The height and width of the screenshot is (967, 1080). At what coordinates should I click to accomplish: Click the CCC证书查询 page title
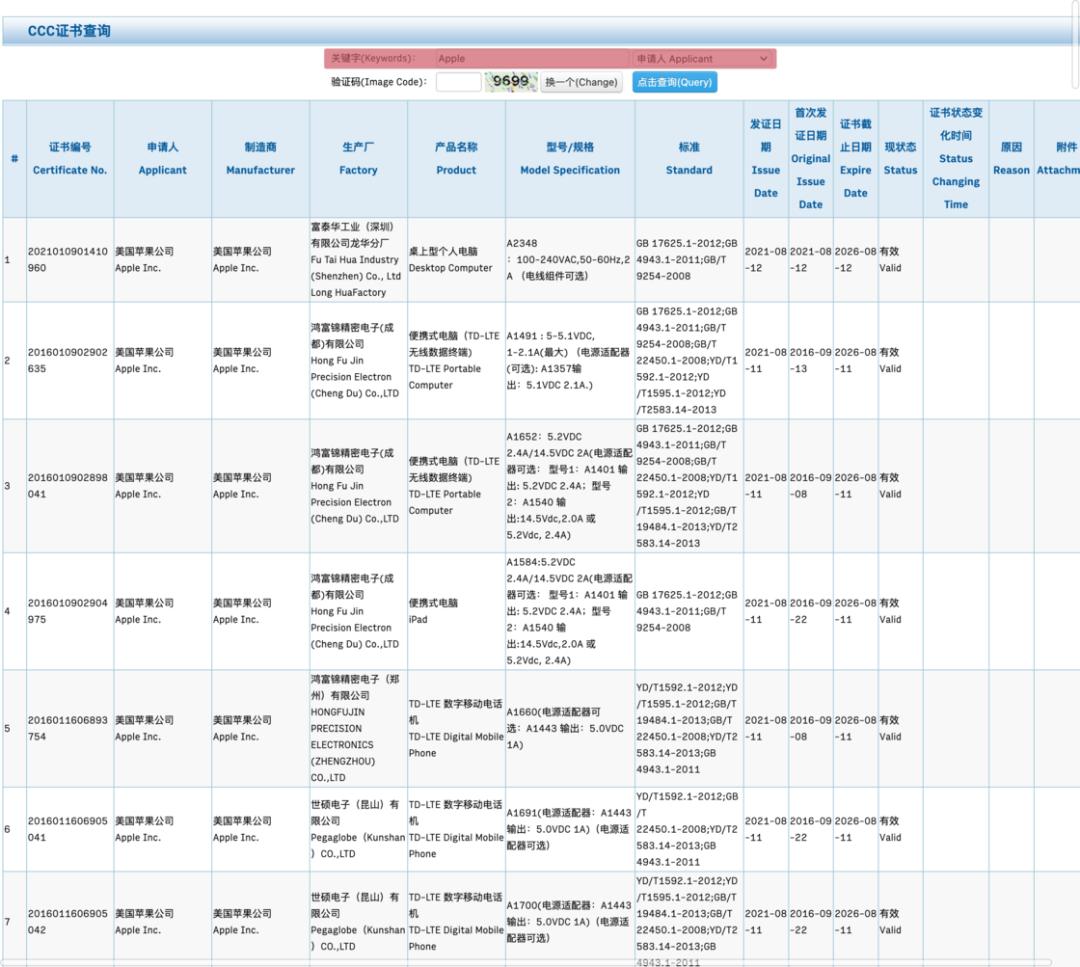tap(69, 31)
